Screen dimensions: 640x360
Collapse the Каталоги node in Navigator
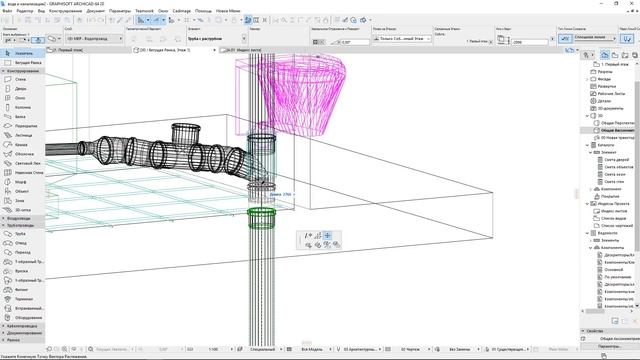click(587, 145)
